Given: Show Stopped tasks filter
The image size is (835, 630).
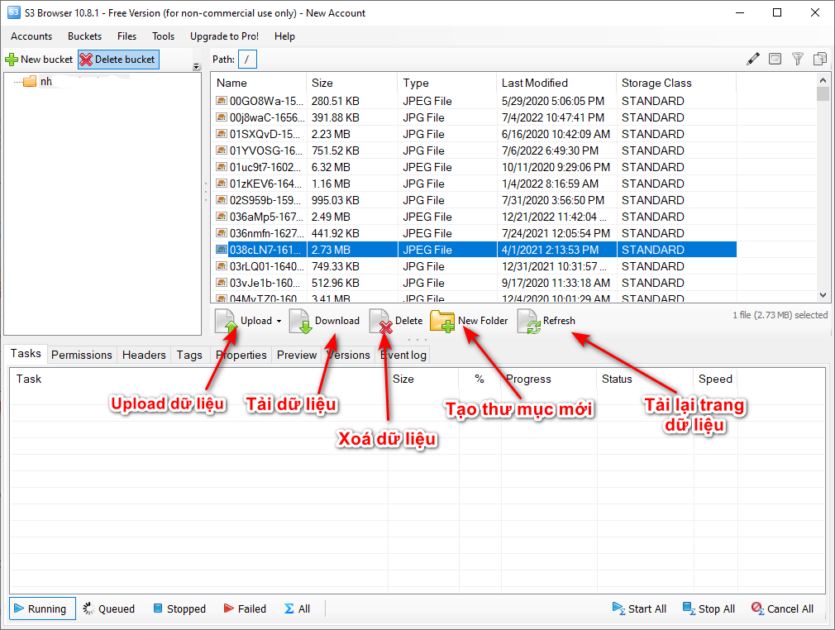Looking at the screenshot, I should 179,609.
